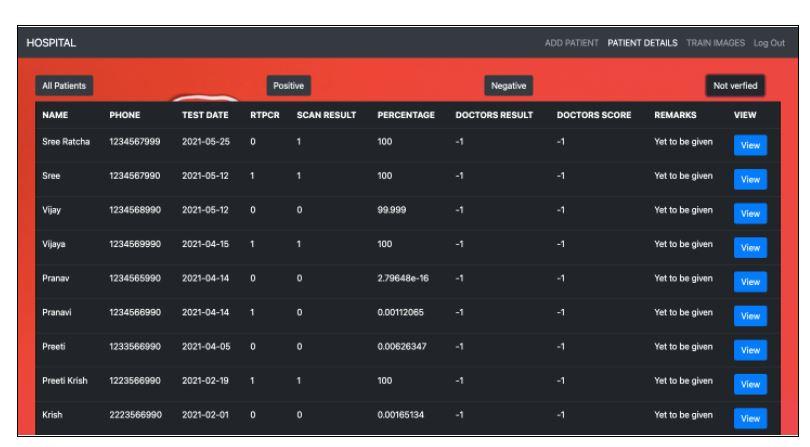Select percentage 0.00112065
This screenshot has height=447, width=810.
click(x=400, y=312)
